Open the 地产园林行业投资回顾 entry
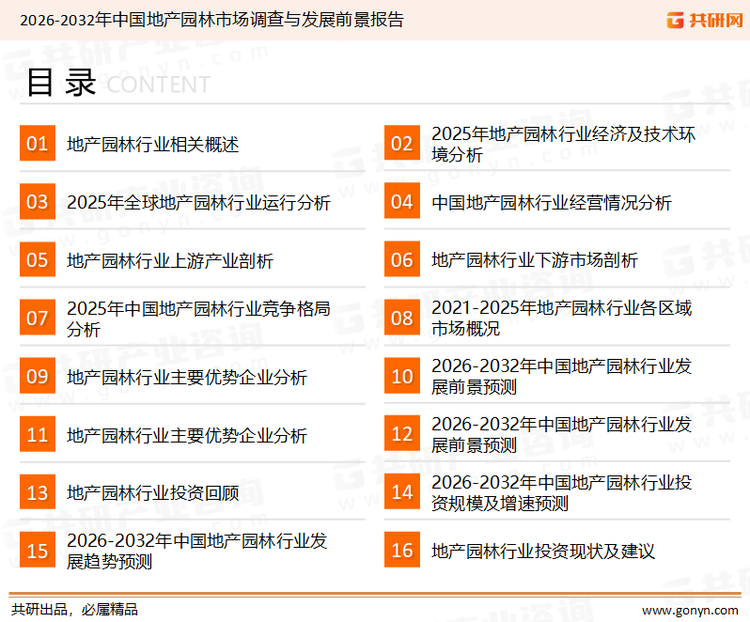Screen dimensions: 750x622 pyautogui.click(x=153, y=492)
